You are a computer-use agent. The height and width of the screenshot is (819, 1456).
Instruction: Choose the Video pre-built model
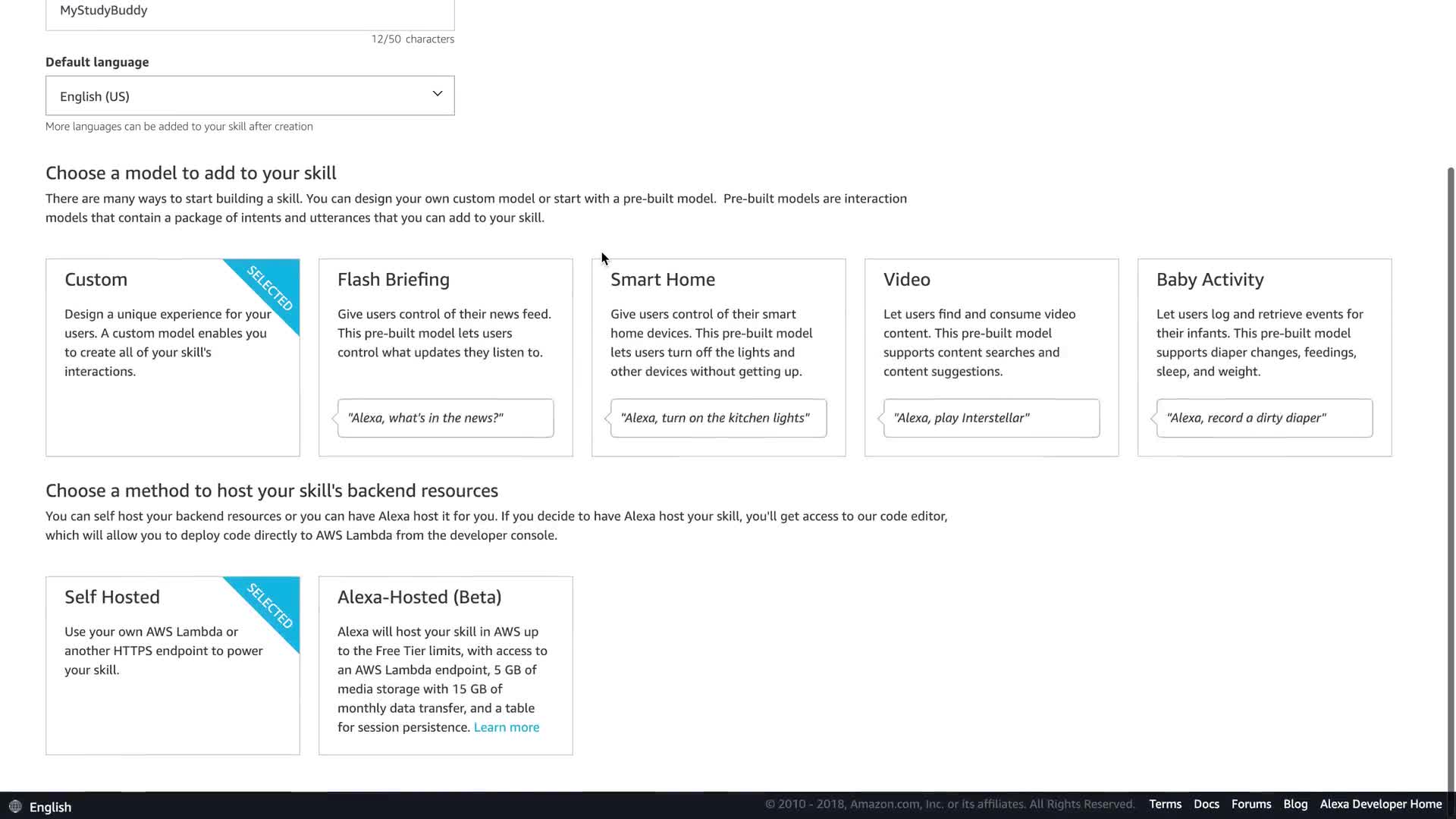click(991, 356)
